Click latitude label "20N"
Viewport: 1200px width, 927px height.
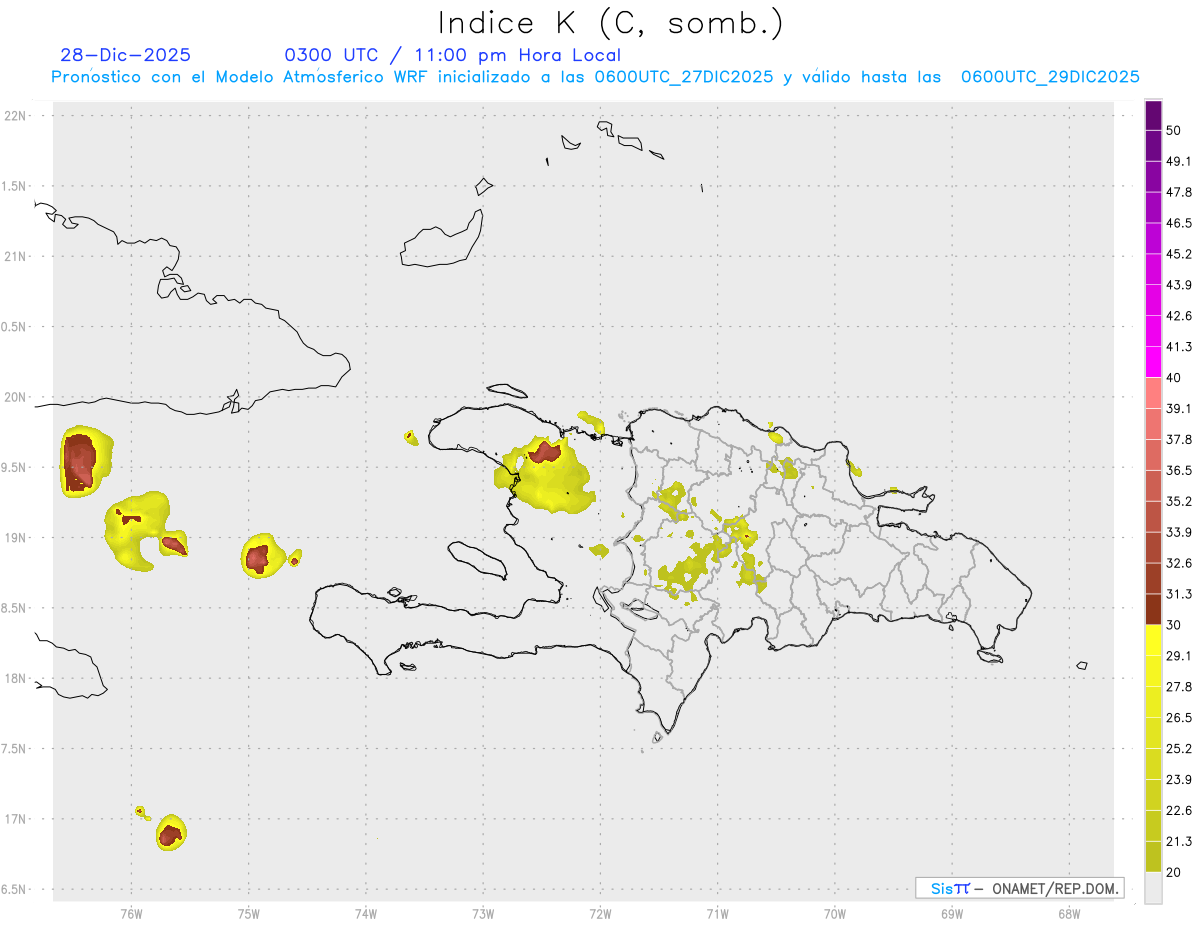pyautogui.click(x=14, y=397)
